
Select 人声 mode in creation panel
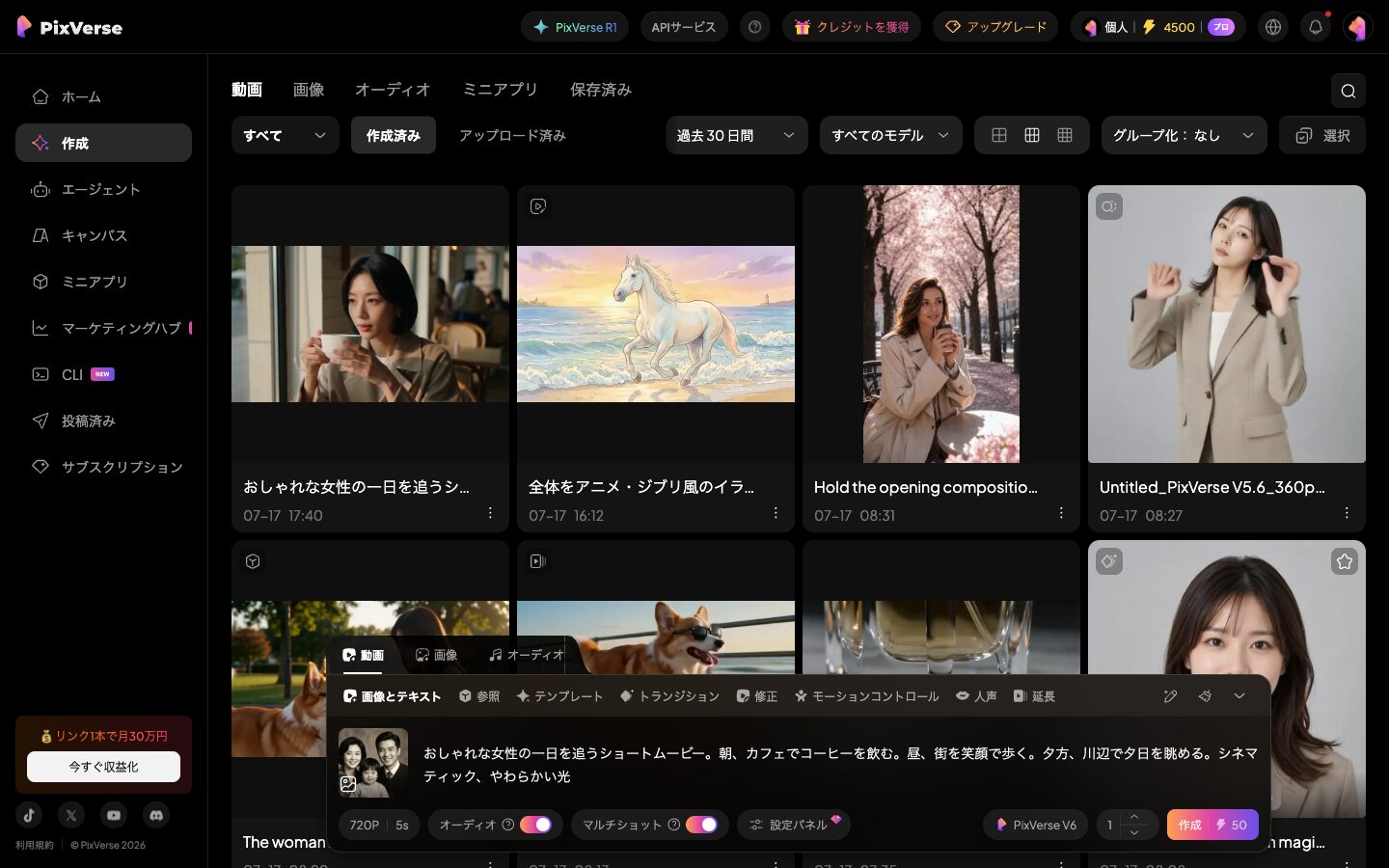point(977,695)
